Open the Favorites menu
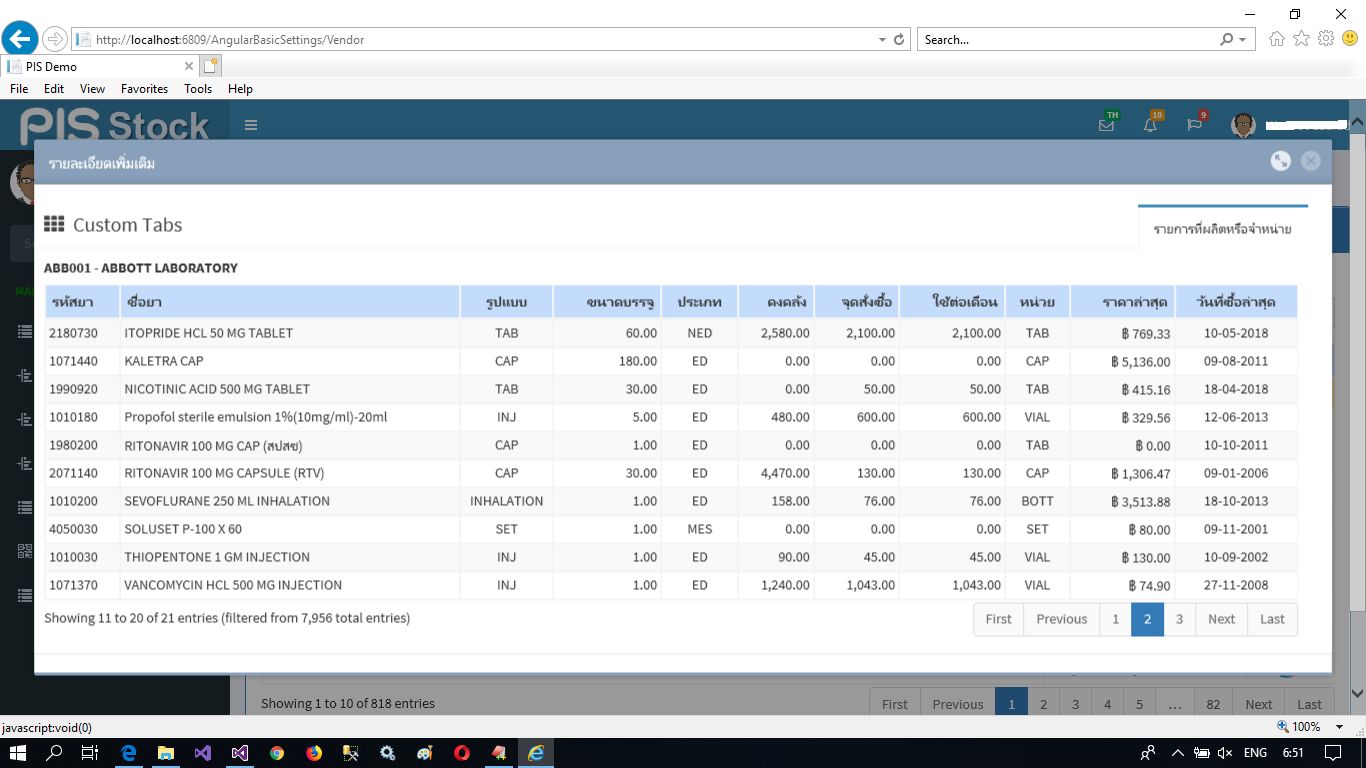 144,89
